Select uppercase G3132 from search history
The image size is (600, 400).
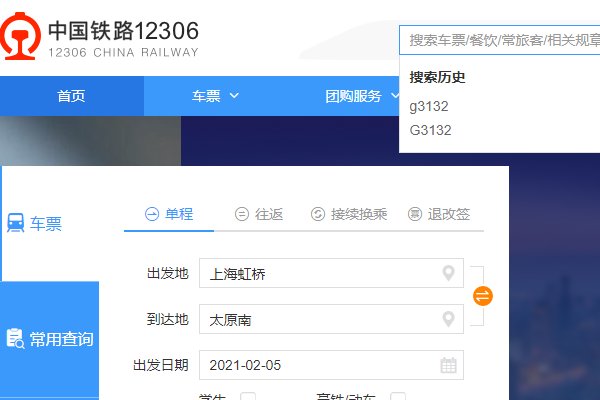(x=430, y=130)
